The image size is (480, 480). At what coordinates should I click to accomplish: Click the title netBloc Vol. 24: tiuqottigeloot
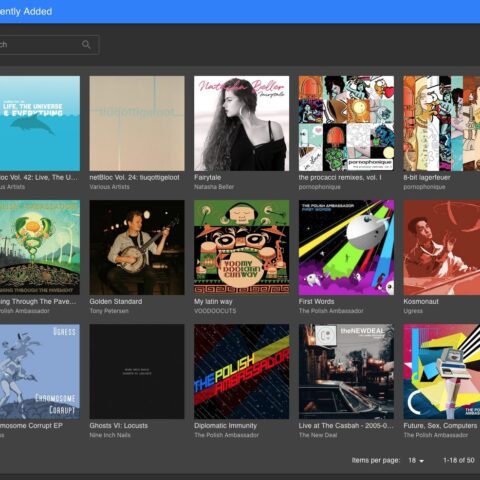134,177
